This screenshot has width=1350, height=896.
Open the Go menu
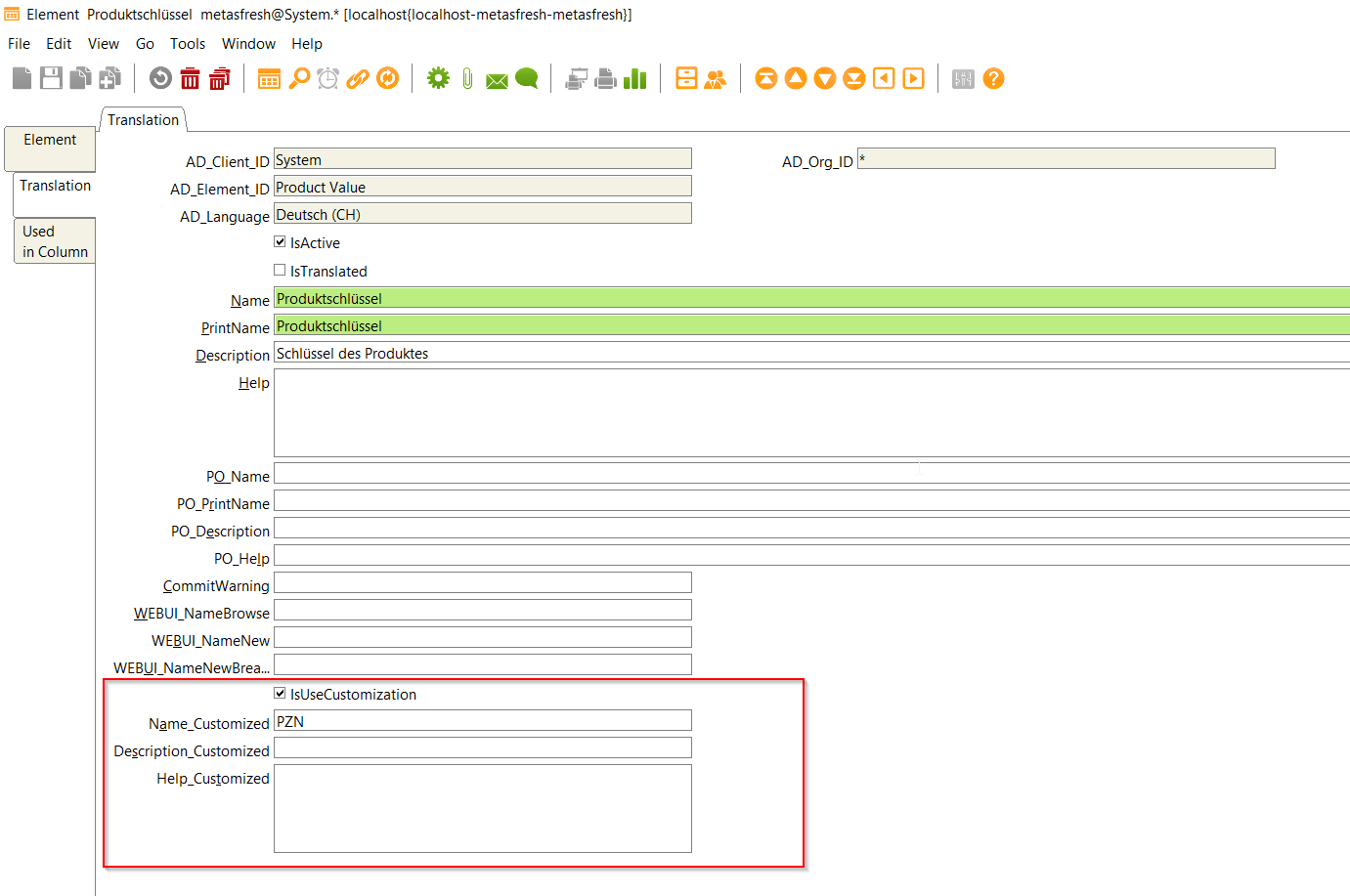pos(145,44)
